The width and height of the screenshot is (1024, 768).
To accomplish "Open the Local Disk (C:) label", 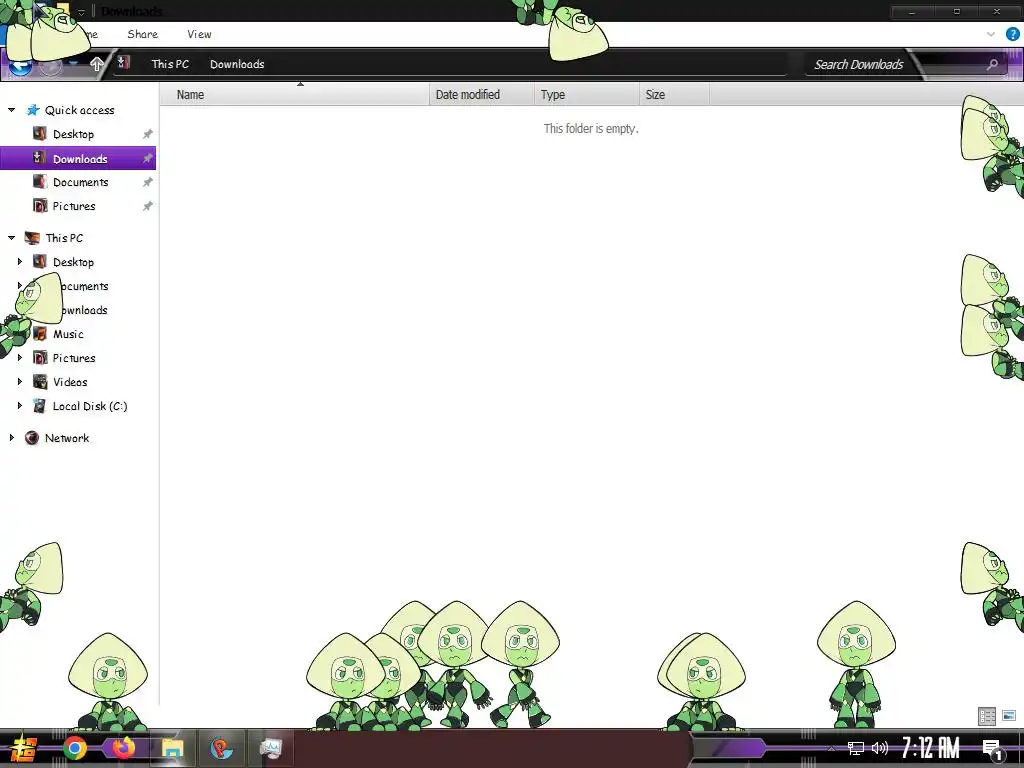I will [x=89, y=406].
